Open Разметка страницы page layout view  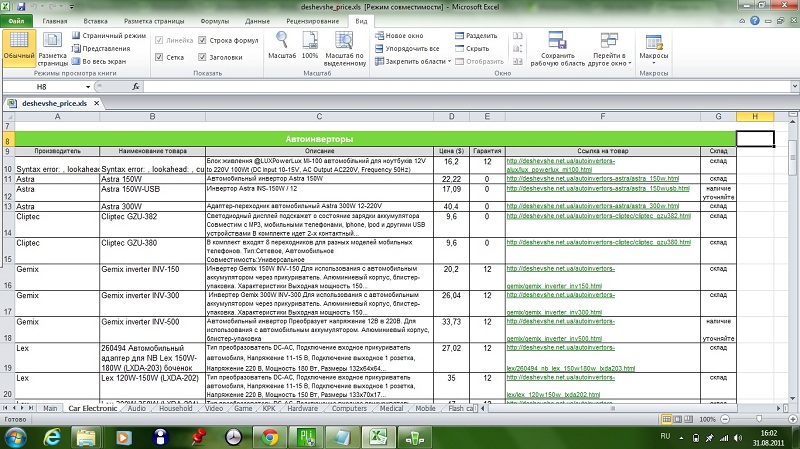[53, 48]
